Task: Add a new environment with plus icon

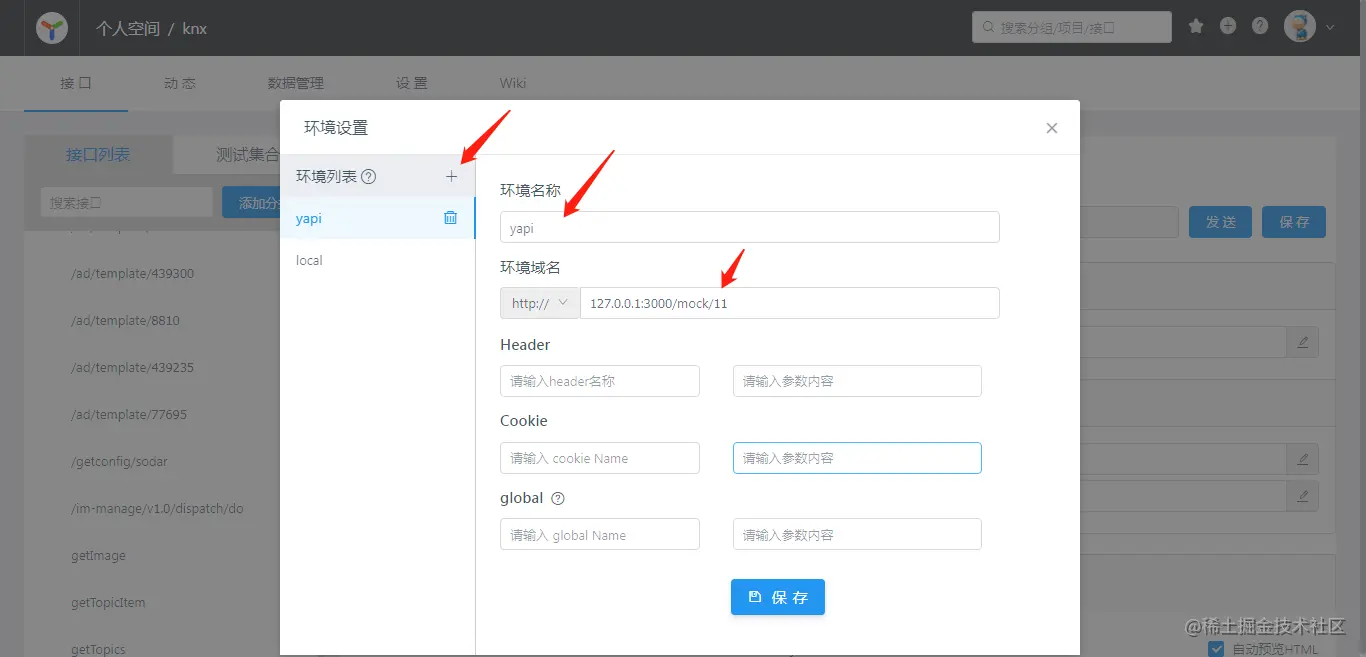Action: click(451, 176)
